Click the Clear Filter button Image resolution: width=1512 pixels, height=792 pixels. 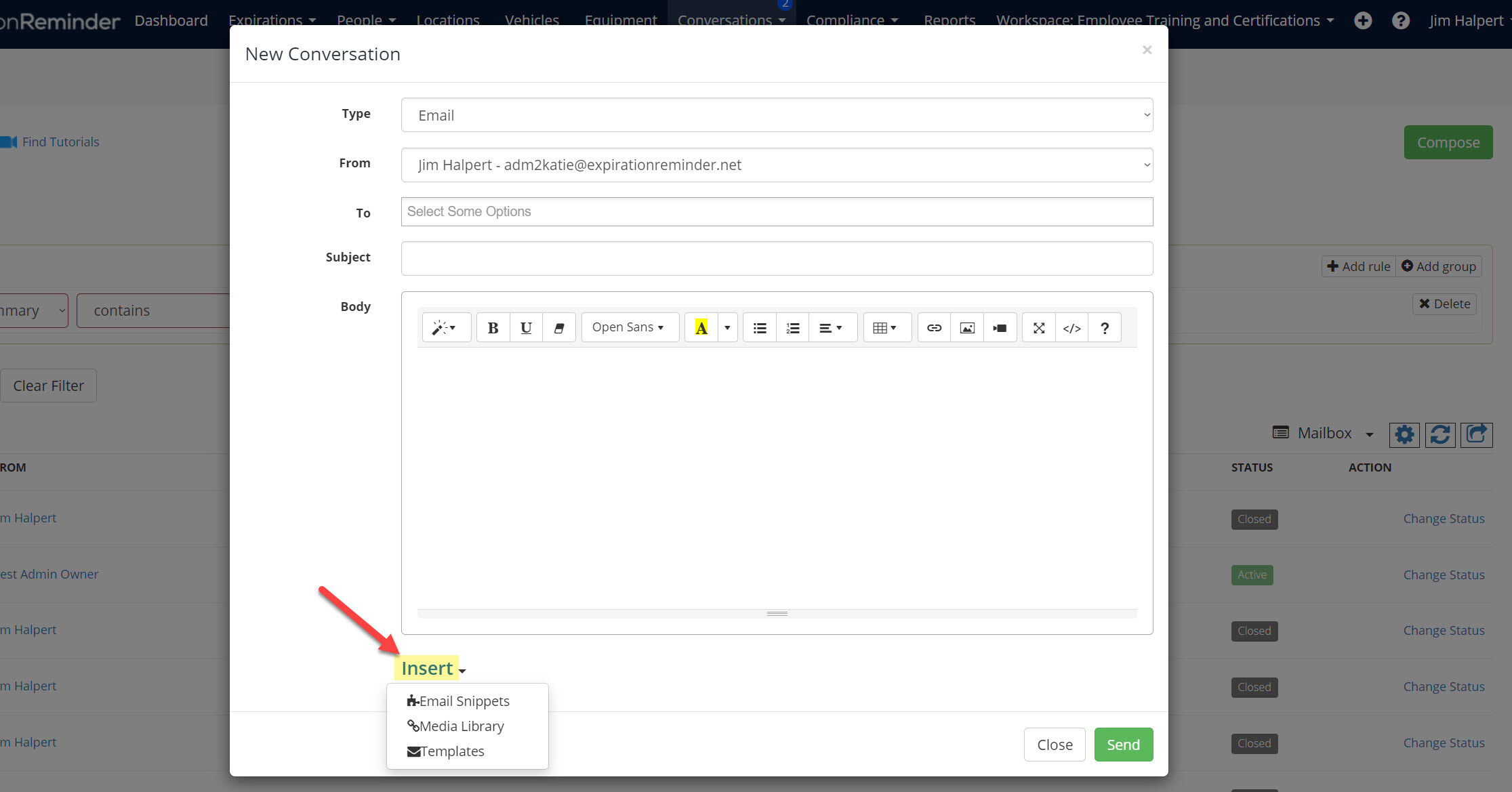pos(48,385)
